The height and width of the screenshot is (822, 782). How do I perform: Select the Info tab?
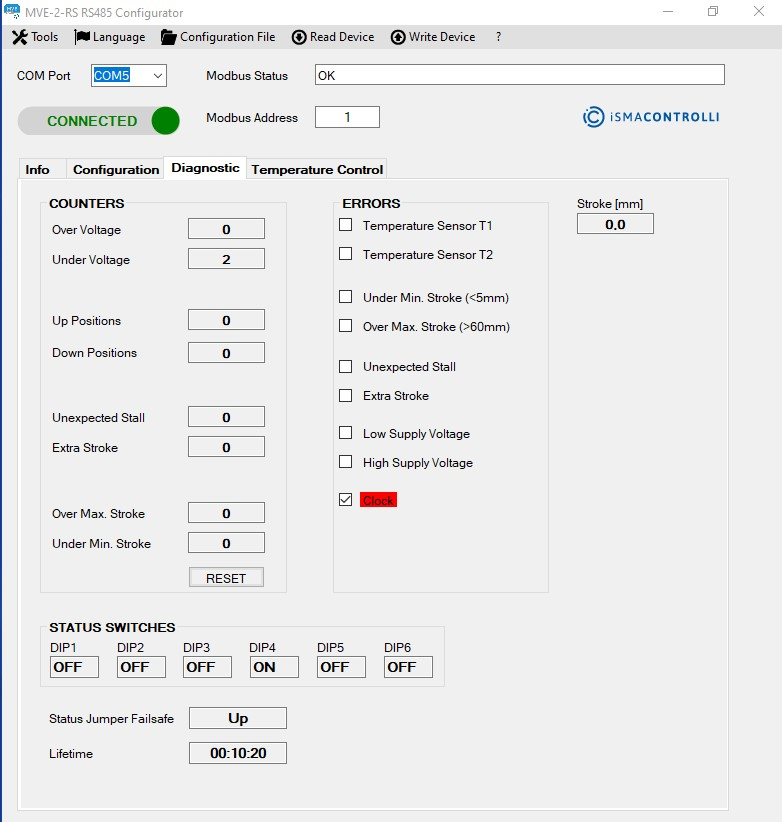(x=38, y=169)
